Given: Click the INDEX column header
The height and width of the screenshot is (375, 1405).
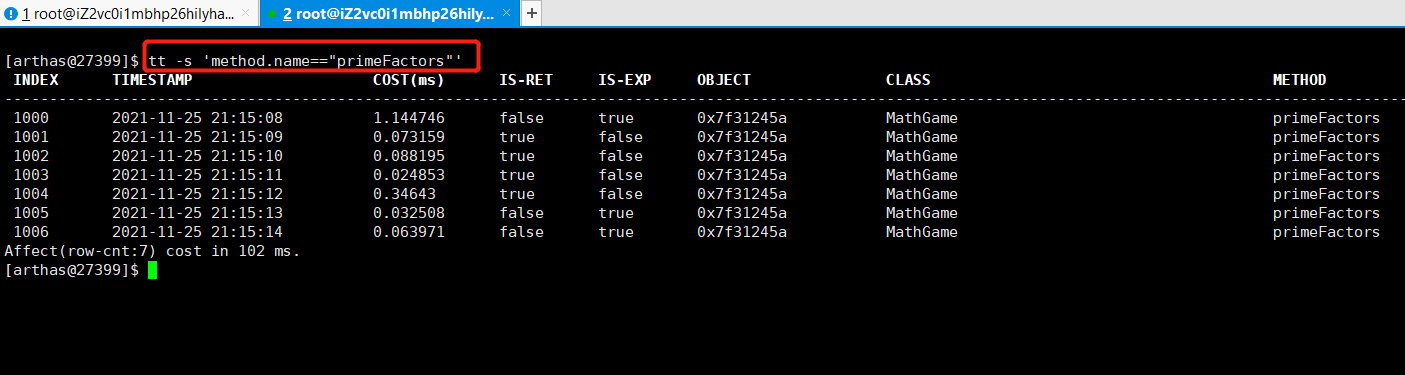Looking at the screenshot, I should [36, 80].
